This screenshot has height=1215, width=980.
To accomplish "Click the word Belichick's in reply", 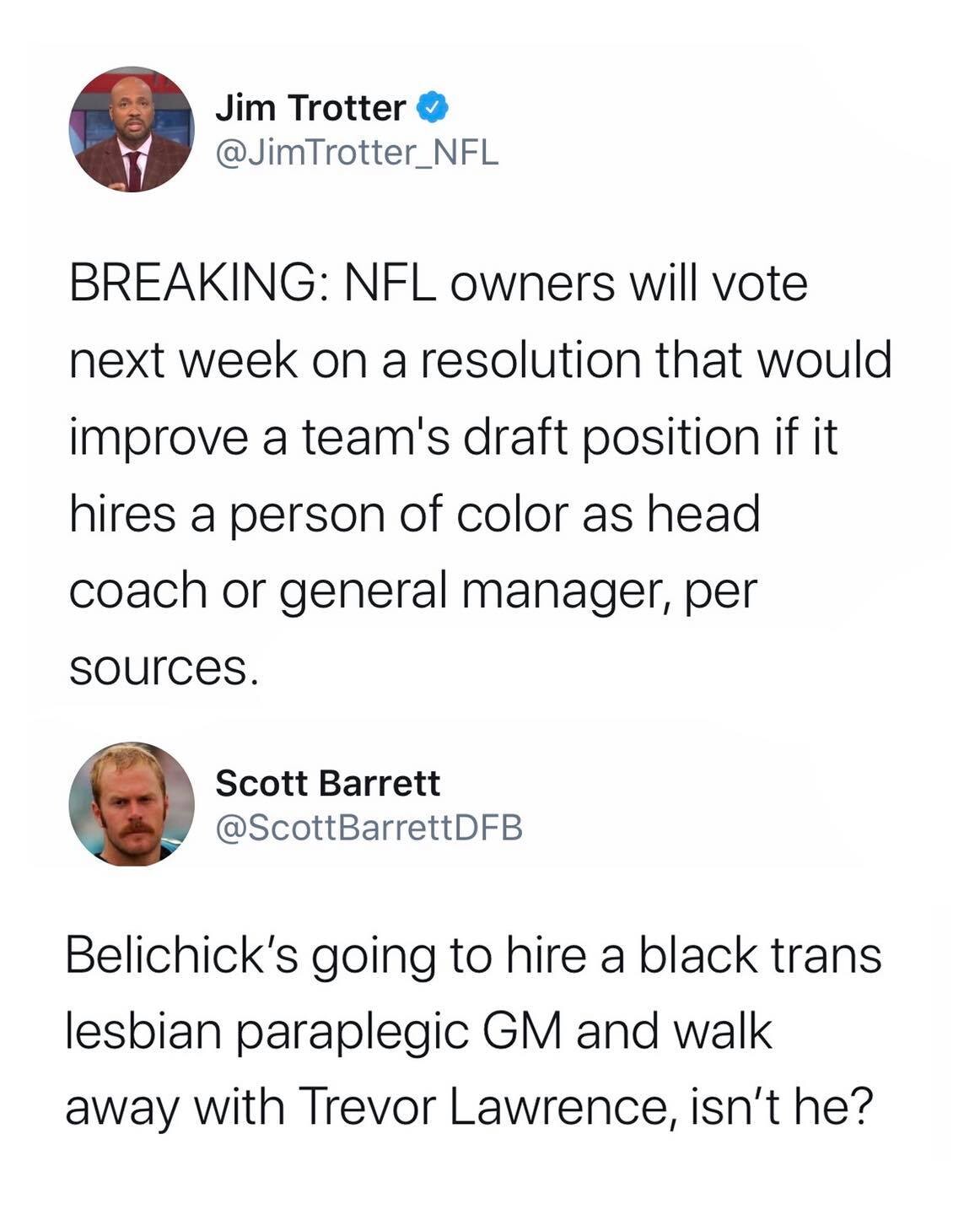I will click(180, 956).
